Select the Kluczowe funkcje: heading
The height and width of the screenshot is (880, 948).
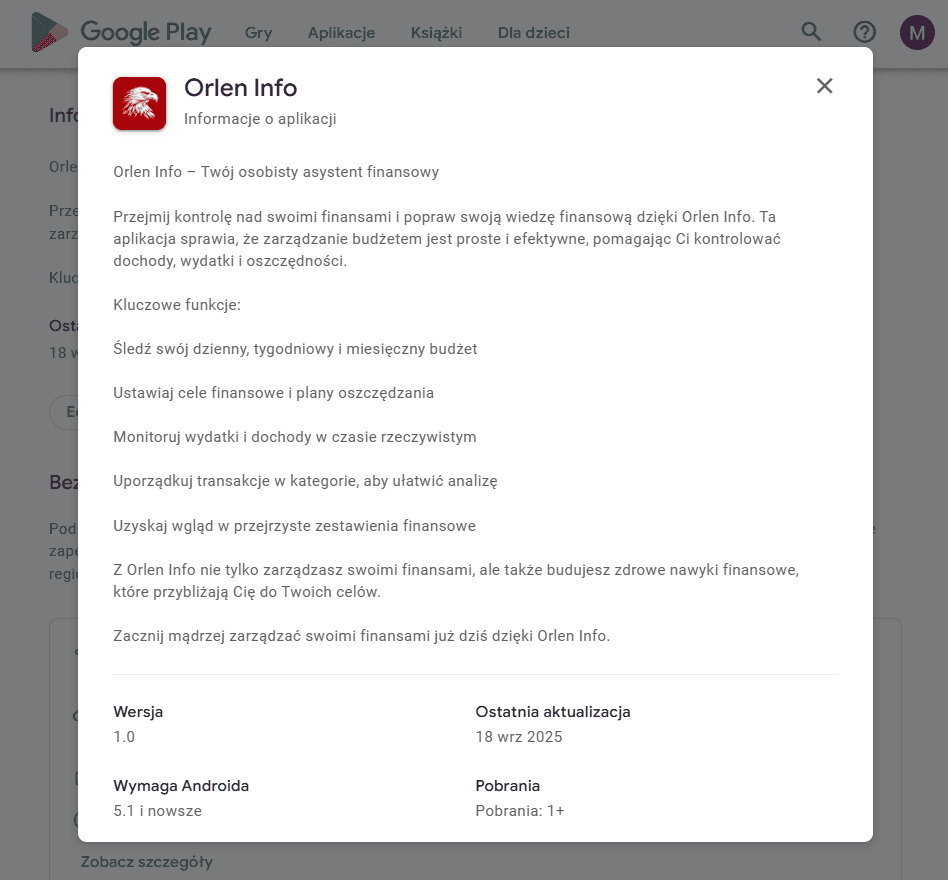point(177,305)
